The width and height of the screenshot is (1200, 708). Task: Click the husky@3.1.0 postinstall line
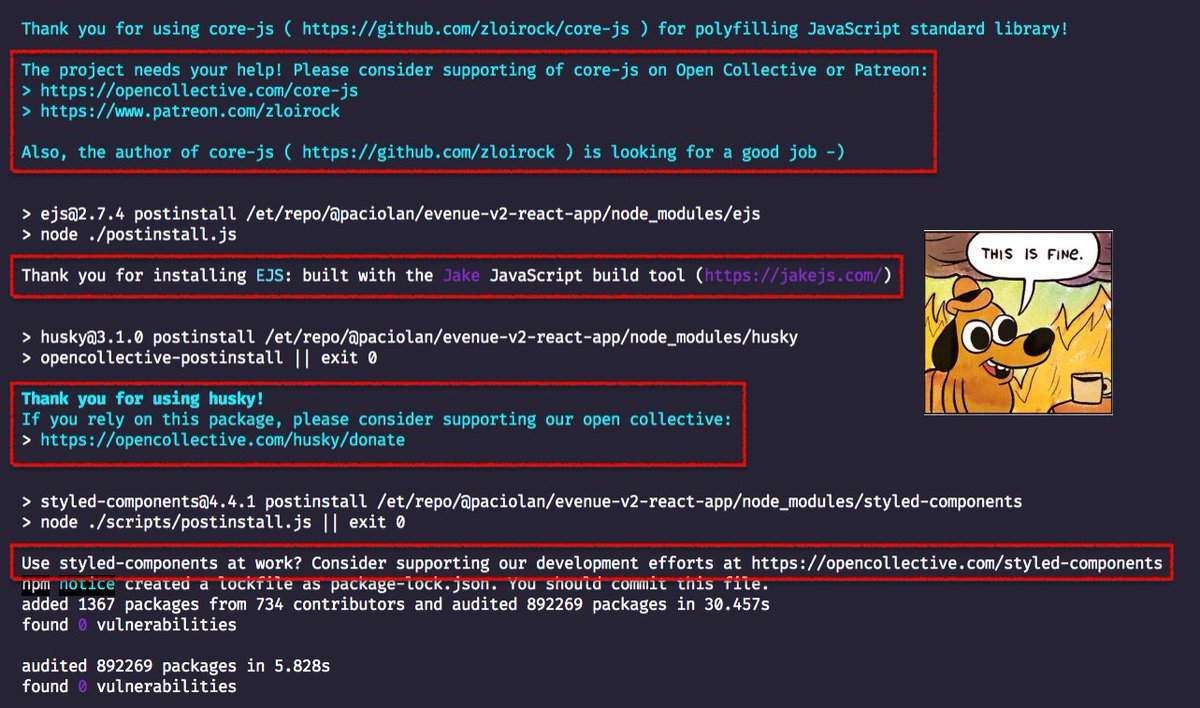click(x=409, y=337)
